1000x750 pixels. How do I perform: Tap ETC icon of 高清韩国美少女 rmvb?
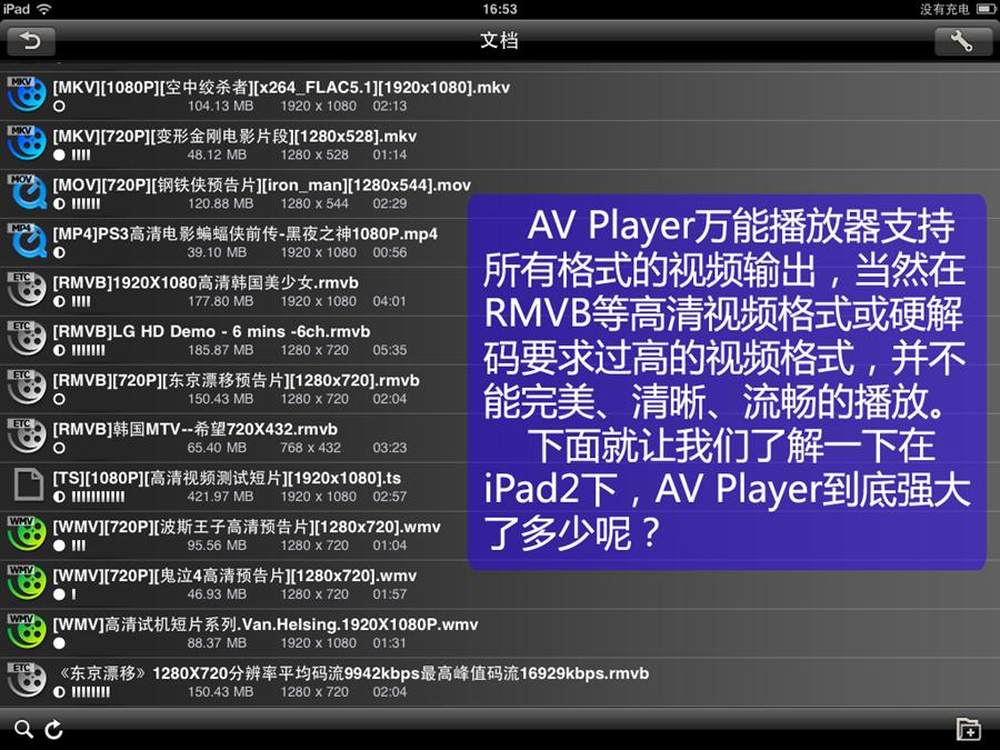click(27, 290)
